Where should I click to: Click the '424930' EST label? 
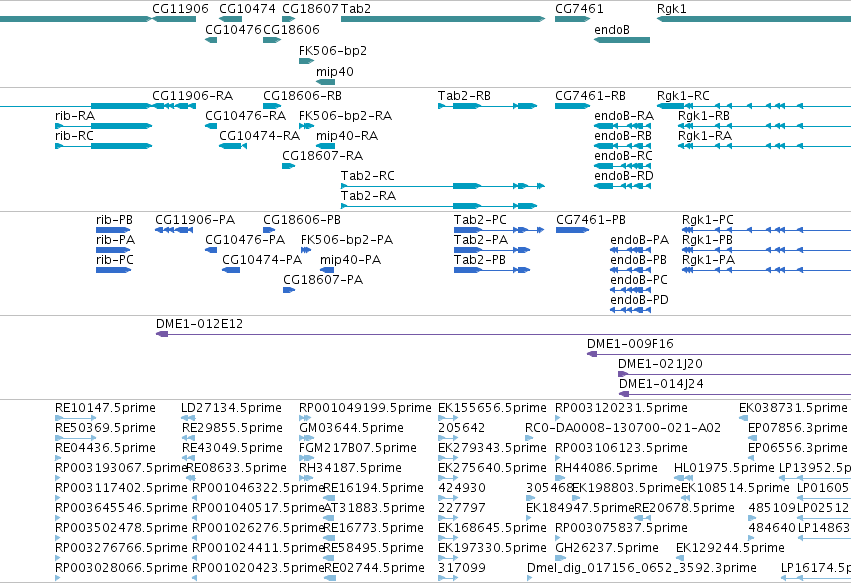pyautogui.click(x=462, y=488)
